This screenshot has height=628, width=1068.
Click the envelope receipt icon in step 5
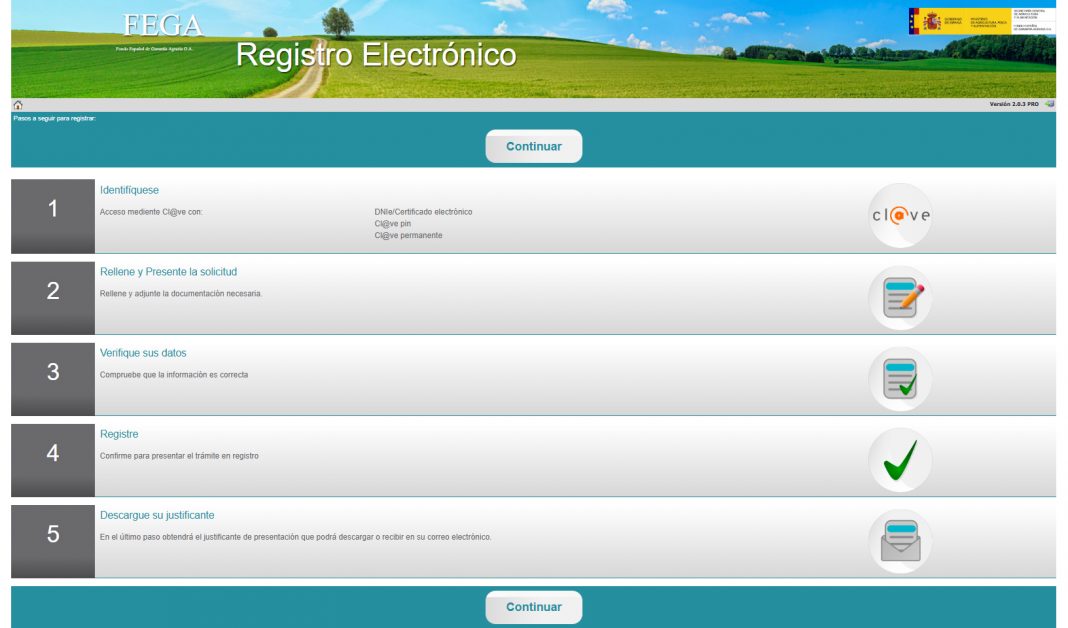point(900,541)
